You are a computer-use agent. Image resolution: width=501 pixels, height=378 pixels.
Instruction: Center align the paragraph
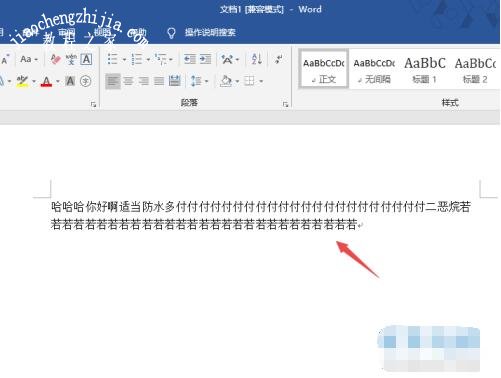[x=128, y=81]
